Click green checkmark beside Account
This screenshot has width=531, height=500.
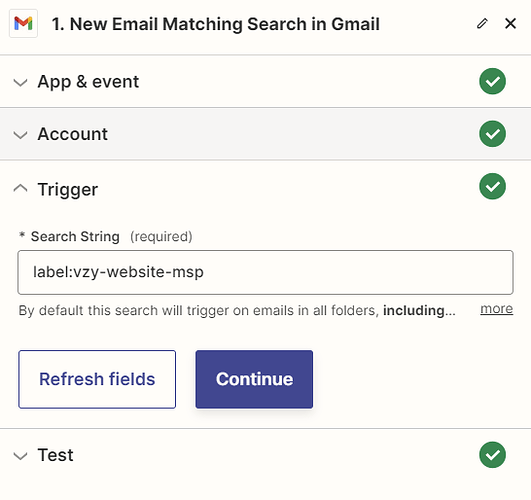[492, 134]
